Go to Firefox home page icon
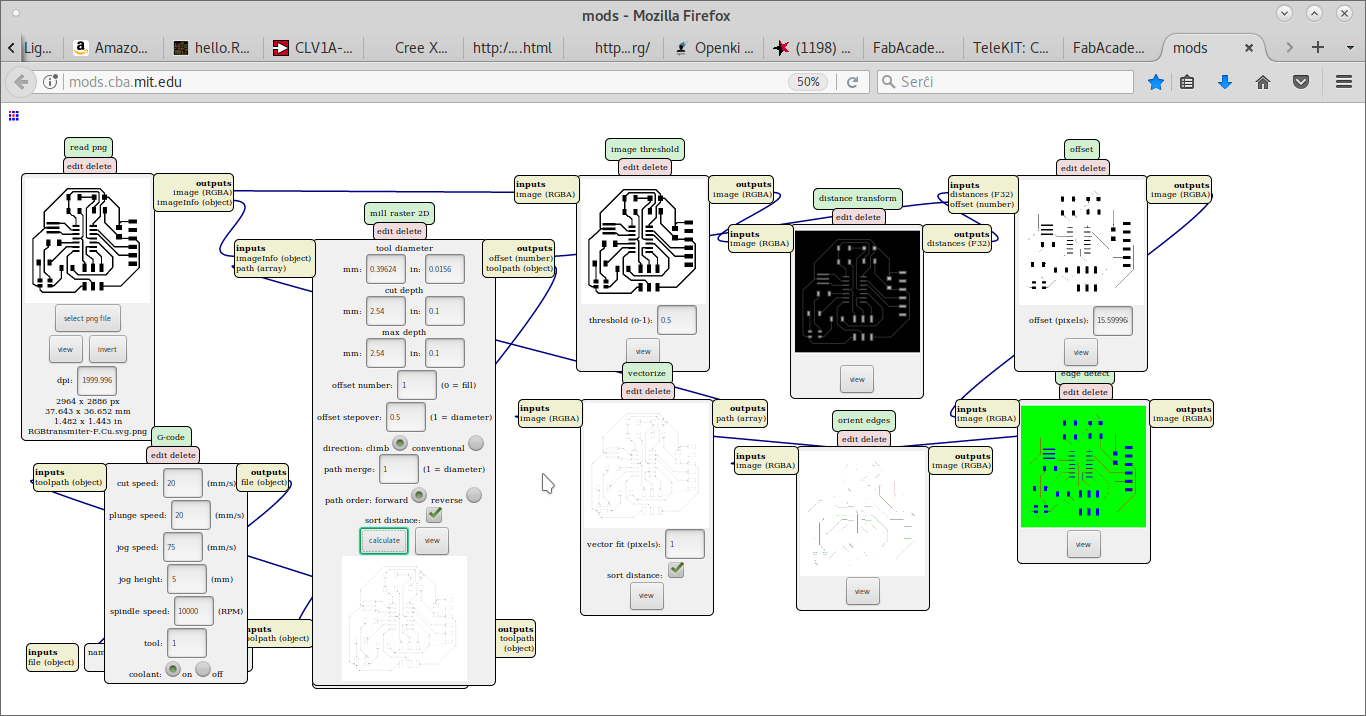Image resolution: width=1366 pixels, height=716 pixels. (x=1263, y=82)
